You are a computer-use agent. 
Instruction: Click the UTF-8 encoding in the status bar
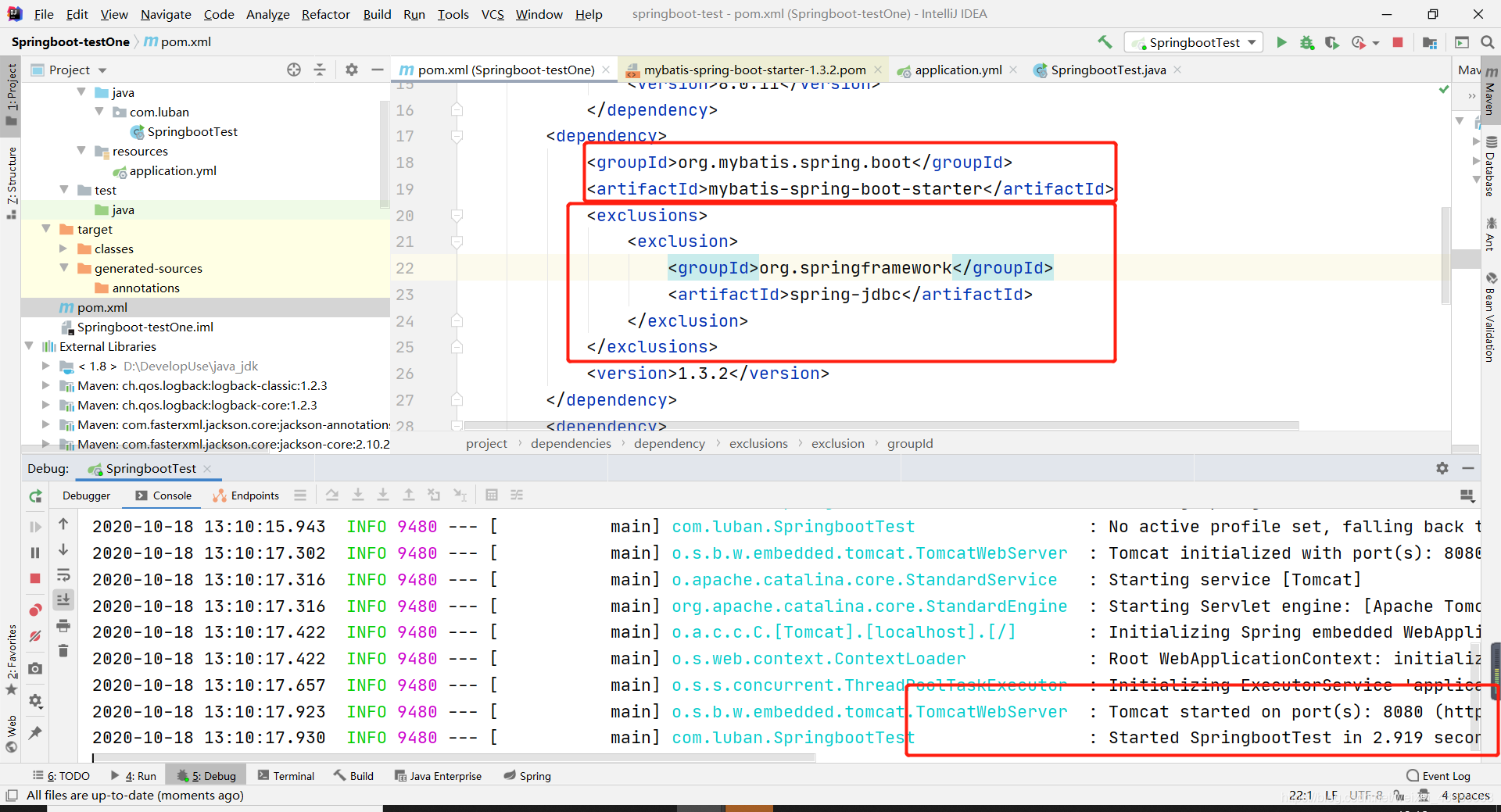[x=1366, y=795]
